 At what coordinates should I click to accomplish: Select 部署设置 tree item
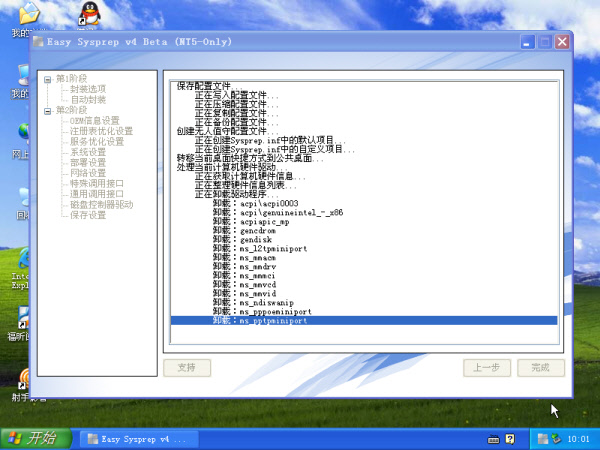pyautogui.click(x=88, y=163)
